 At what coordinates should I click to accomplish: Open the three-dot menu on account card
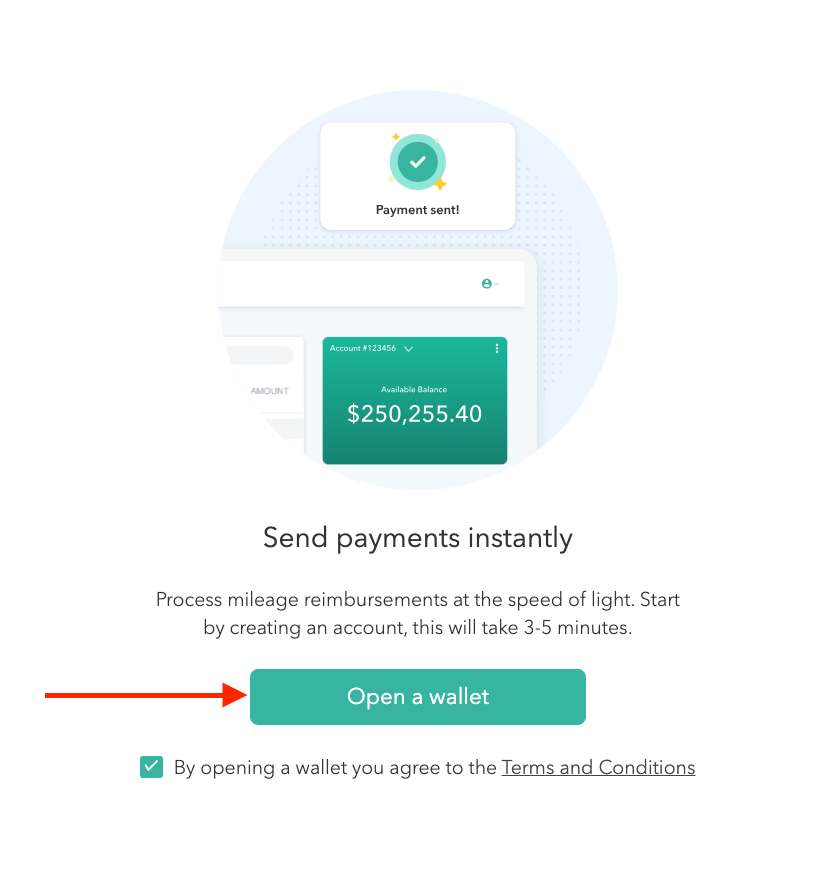pyautogui.click(x=497, y=348)
